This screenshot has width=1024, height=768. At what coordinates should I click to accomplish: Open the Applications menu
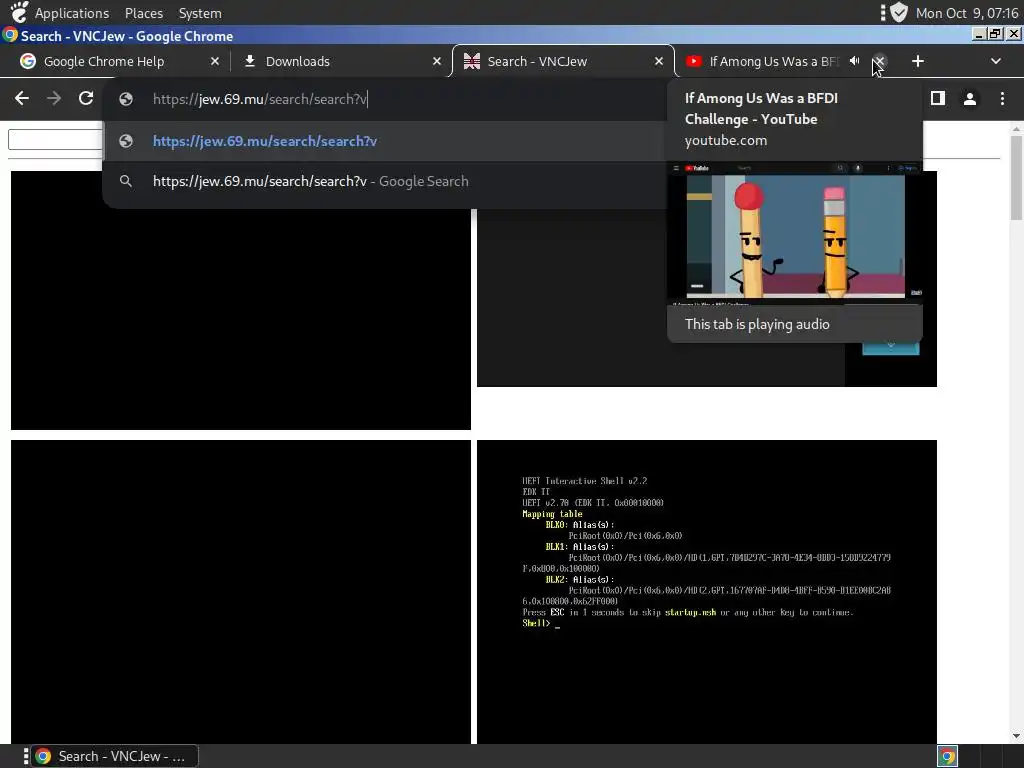(72, 13)
